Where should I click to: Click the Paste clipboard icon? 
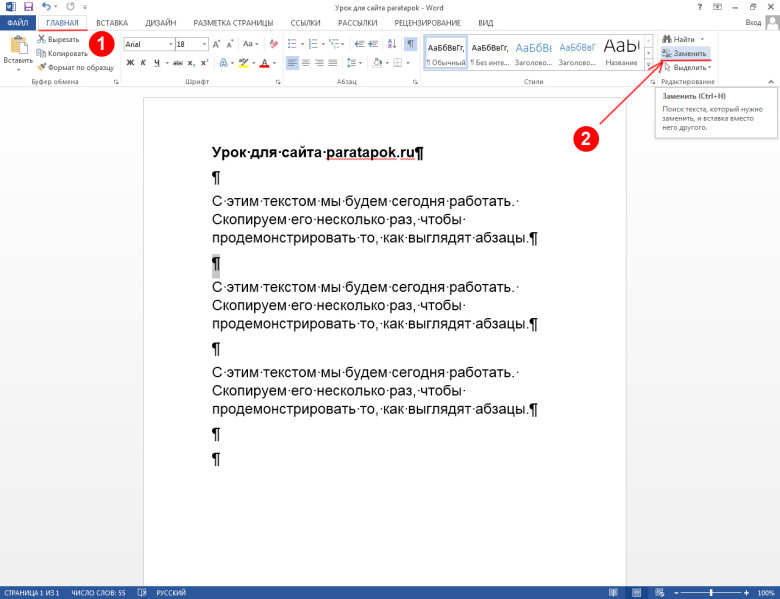[x=18, y=45]
